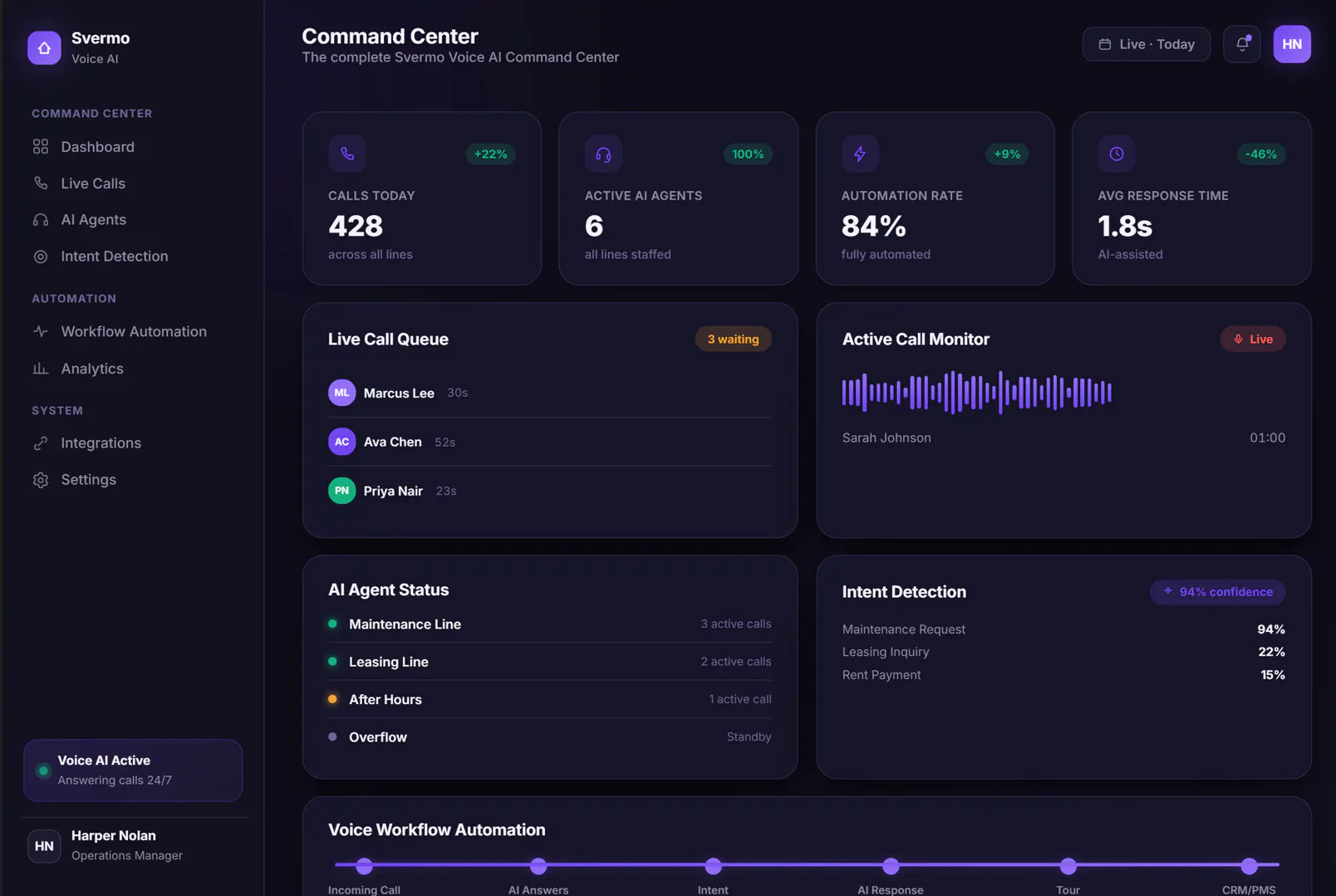This screenshot has height=896, width=1336.
Task: Select the AI Response workflow step marker
Action: 891,866
